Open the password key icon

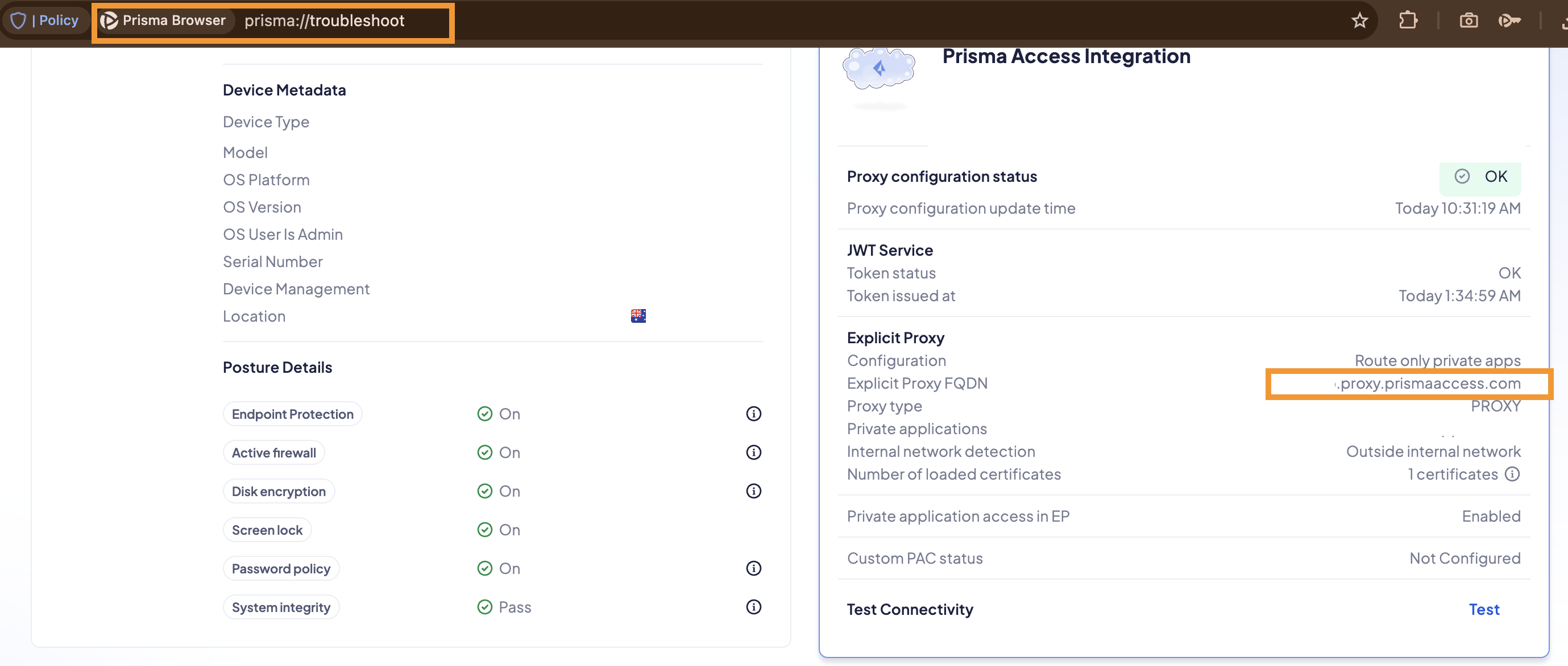coord(1509,20)
